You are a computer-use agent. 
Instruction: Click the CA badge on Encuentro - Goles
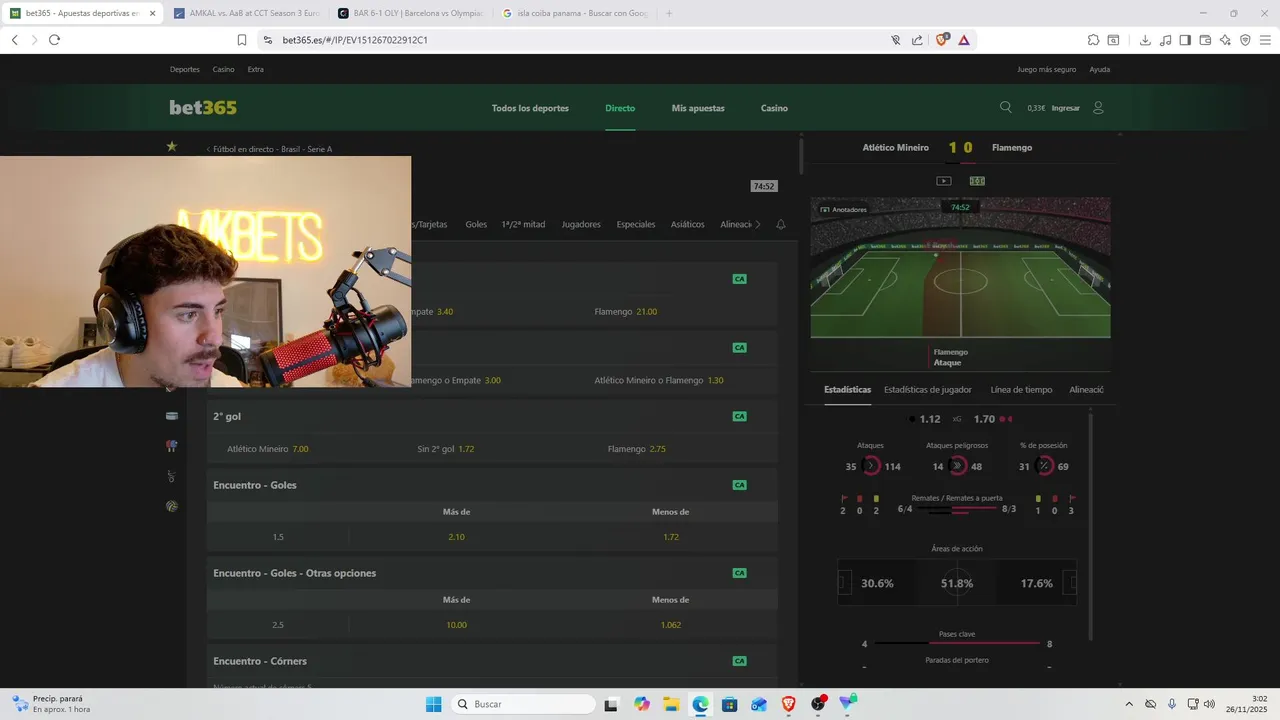(x=739, y=485)
